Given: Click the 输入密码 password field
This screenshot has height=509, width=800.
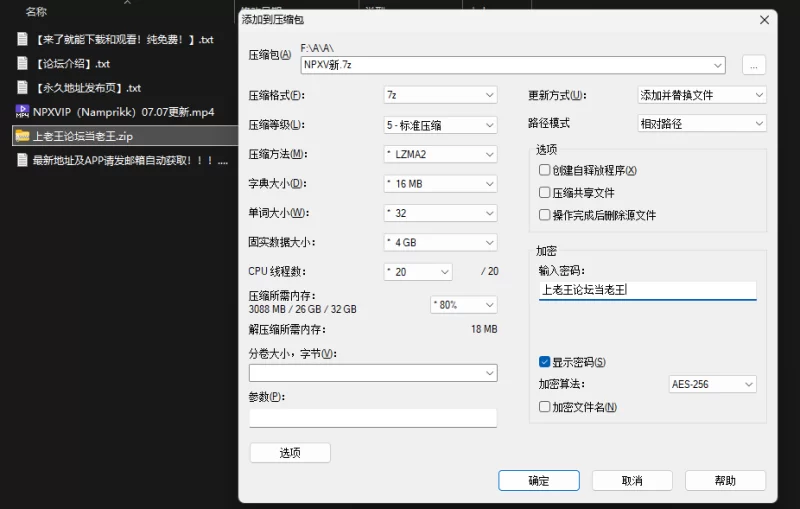Looking at the screenshot, I should tap(647, 290).
